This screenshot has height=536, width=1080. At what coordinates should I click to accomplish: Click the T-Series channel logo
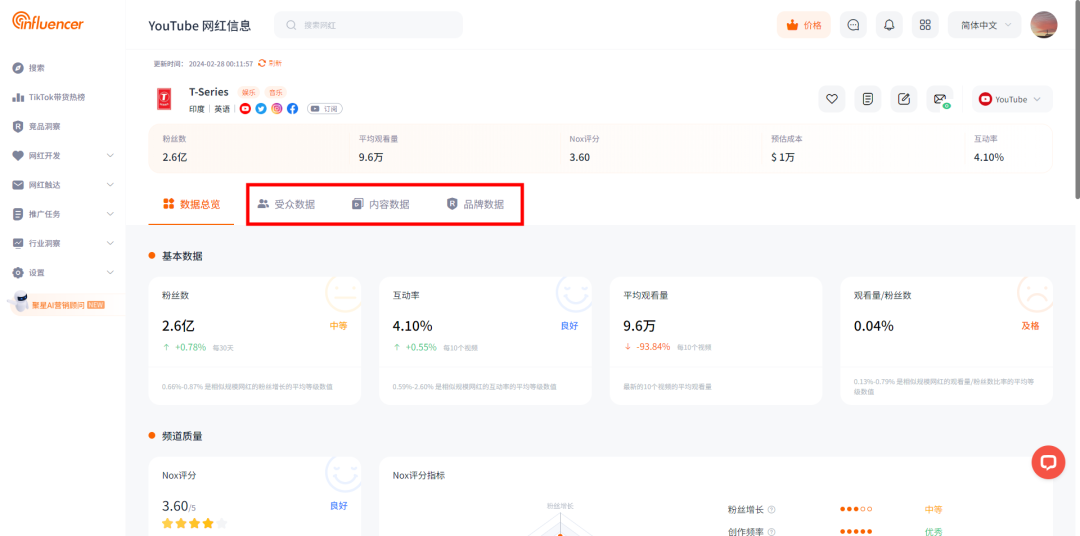tap(165, 99)
